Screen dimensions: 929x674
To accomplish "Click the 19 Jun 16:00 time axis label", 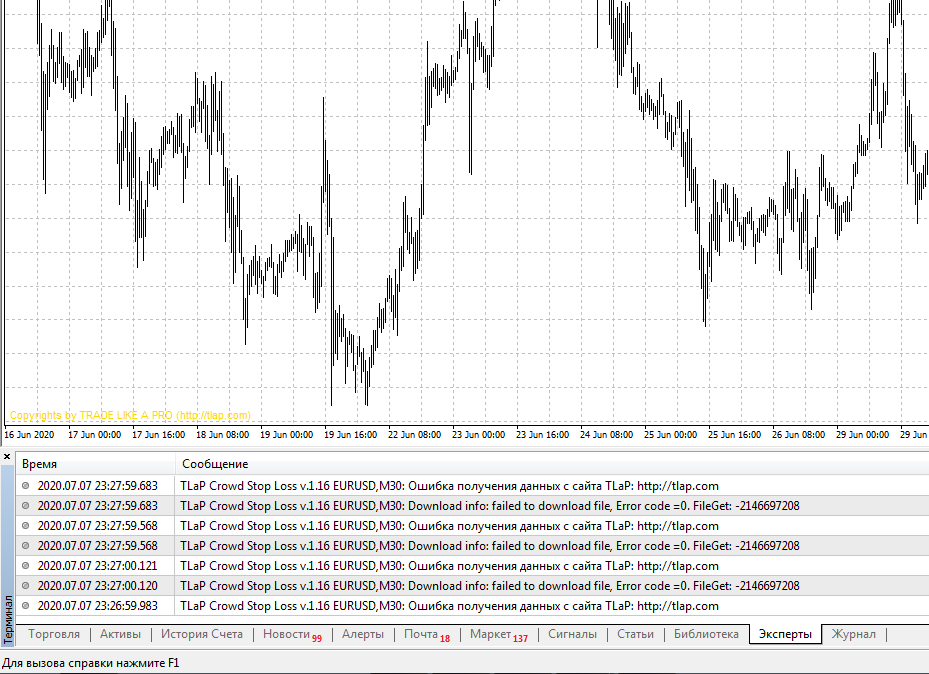I will point(350,435).
